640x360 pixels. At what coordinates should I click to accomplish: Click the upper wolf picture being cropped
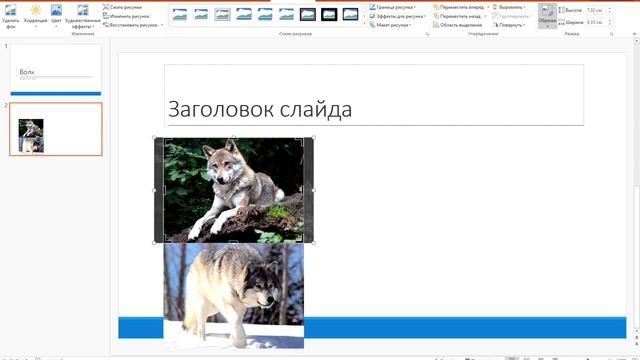233,190
